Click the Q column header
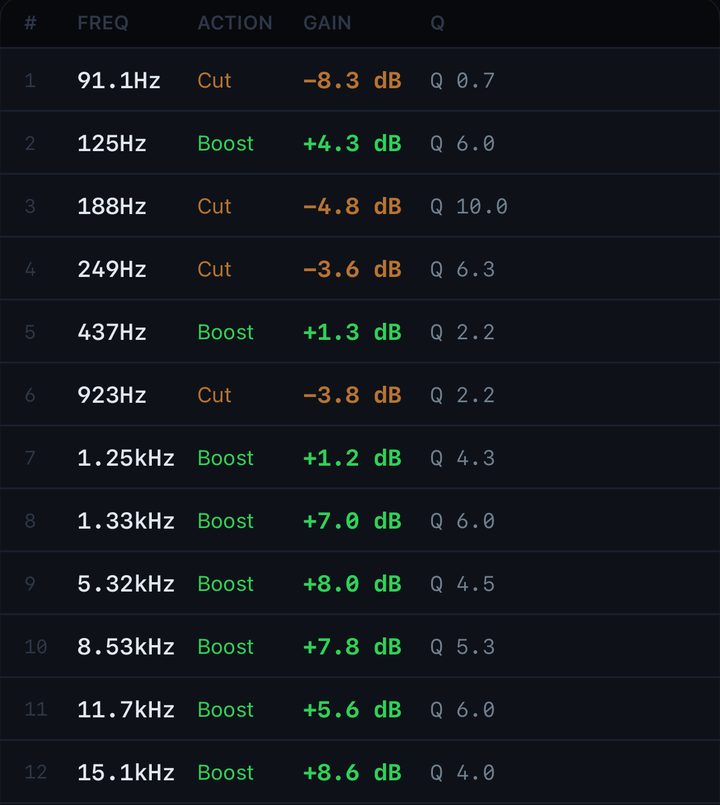The width and height of the screenshot is (720, 805). tap(438, 23)
